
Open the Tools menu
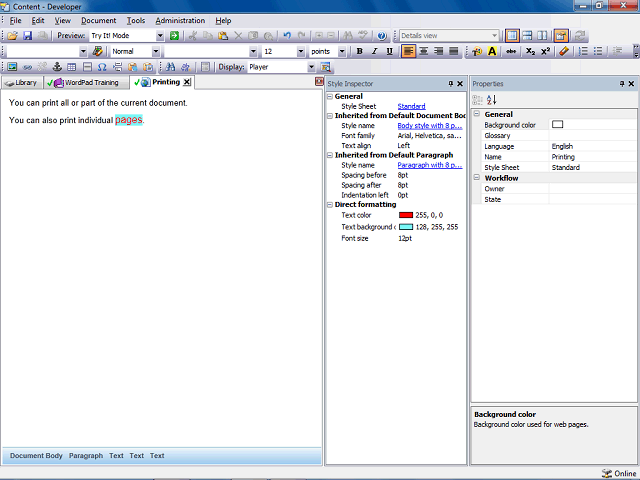click(136, 20)
